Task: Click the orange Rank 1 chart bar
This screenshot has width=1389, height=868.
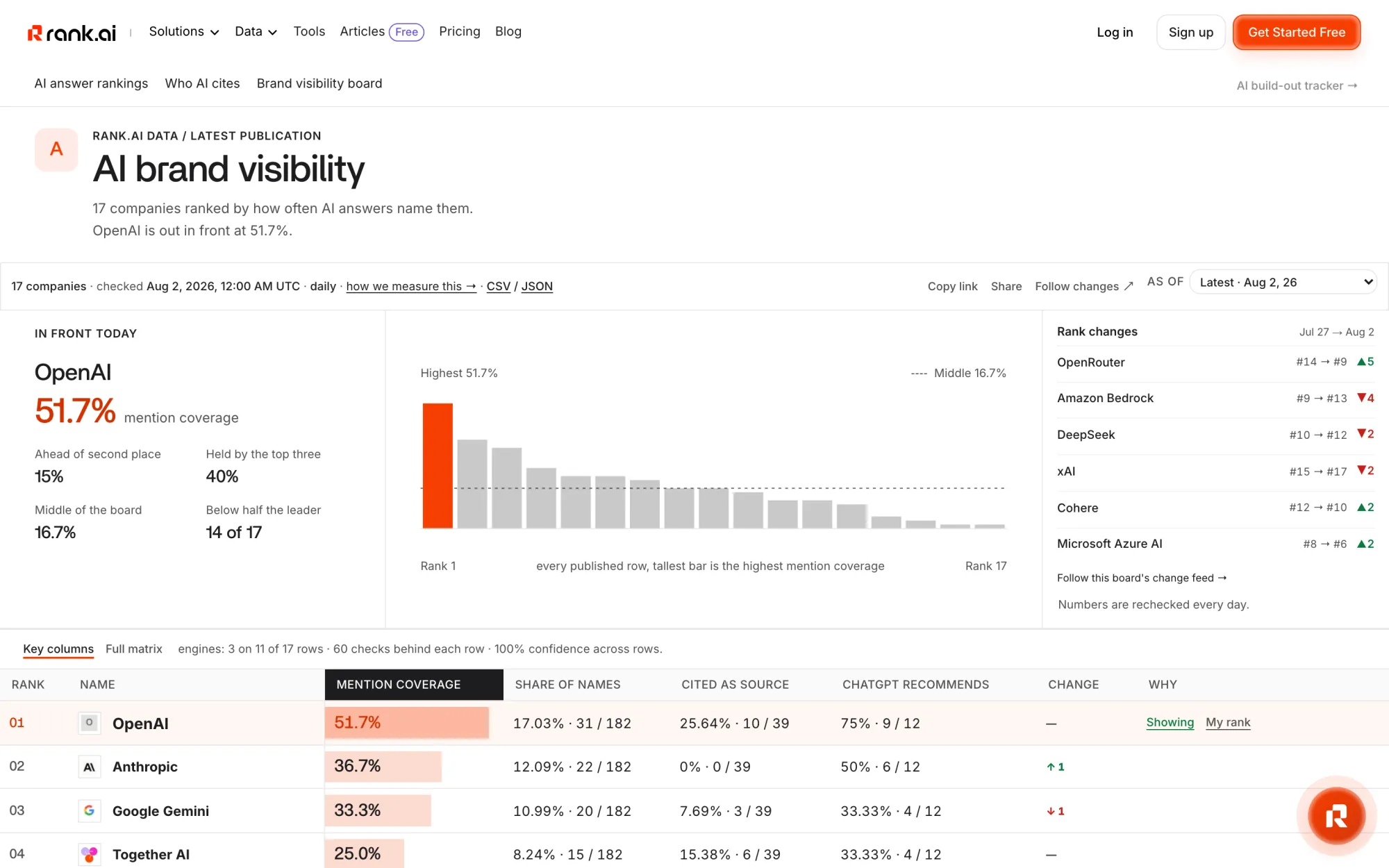Action: [438, 465]
